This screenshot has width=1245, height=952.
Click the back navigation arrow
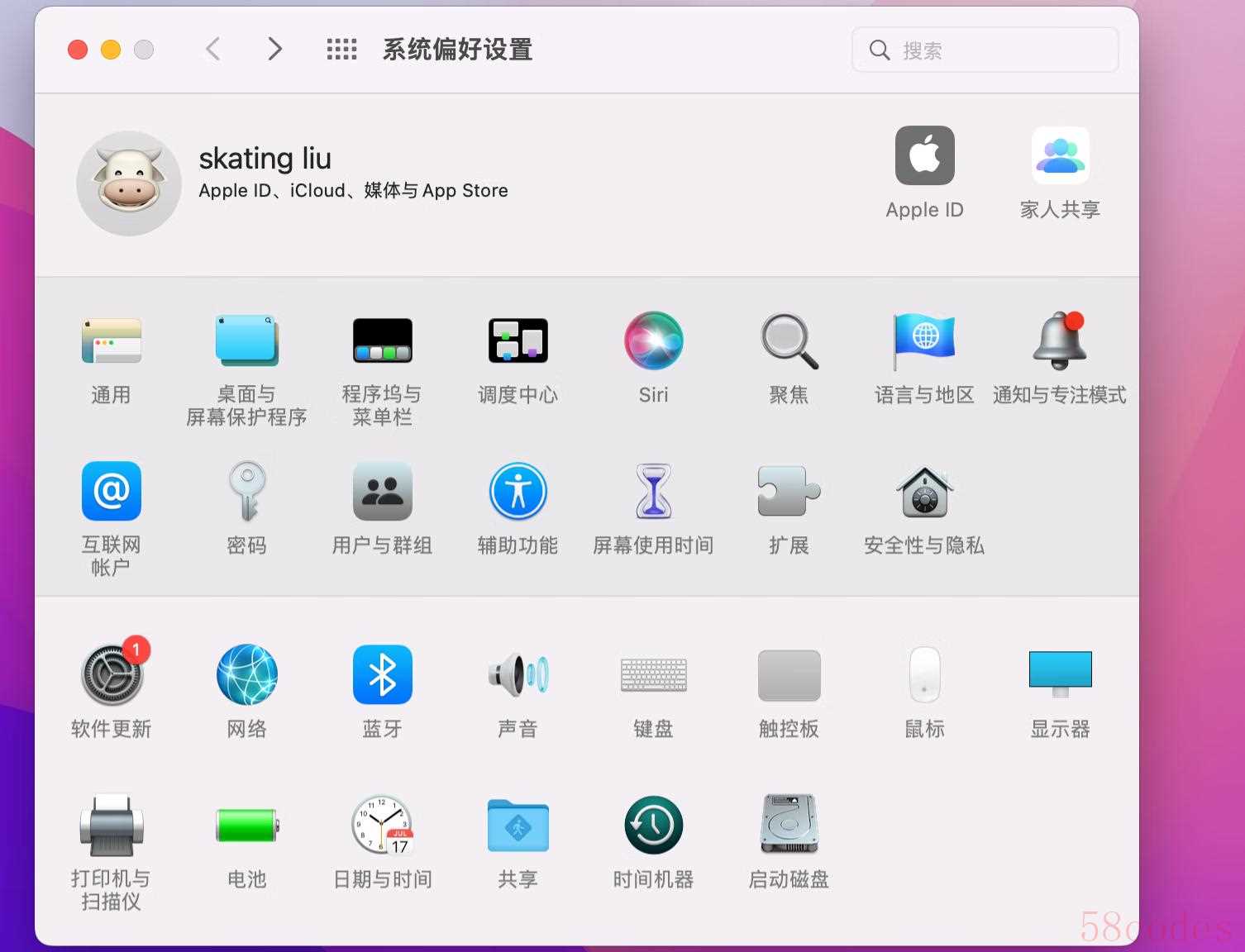point(213,50)
